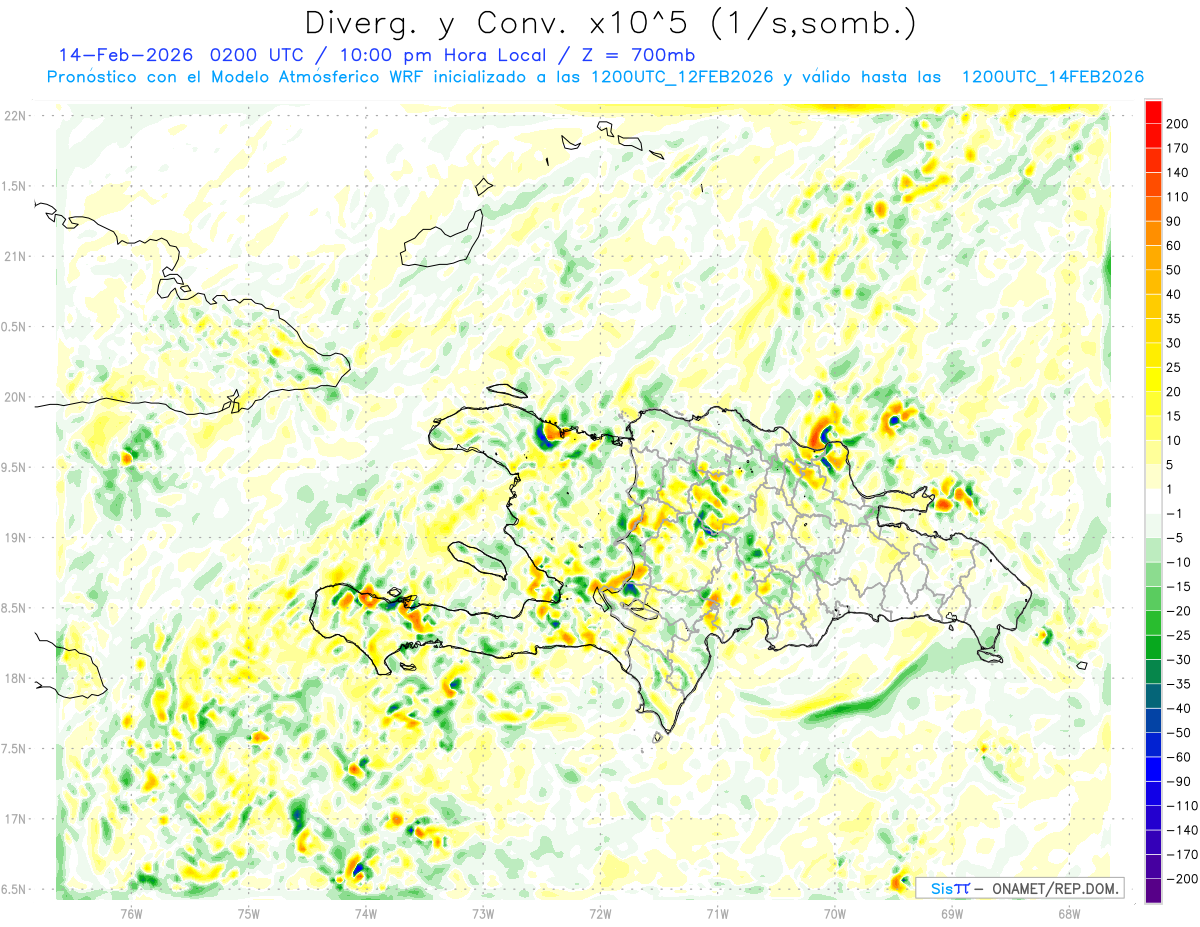Click the 76W longitude label

[131, 914]
